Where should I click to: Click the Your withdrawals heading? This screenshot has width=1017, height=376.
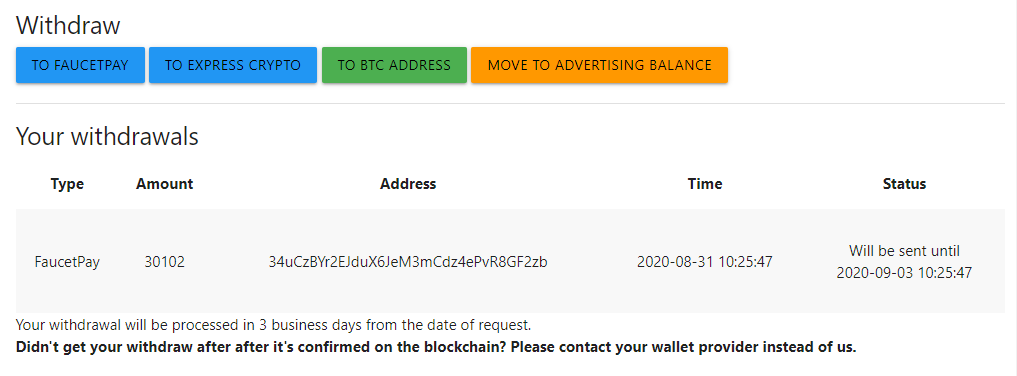[x=107, y=137]
